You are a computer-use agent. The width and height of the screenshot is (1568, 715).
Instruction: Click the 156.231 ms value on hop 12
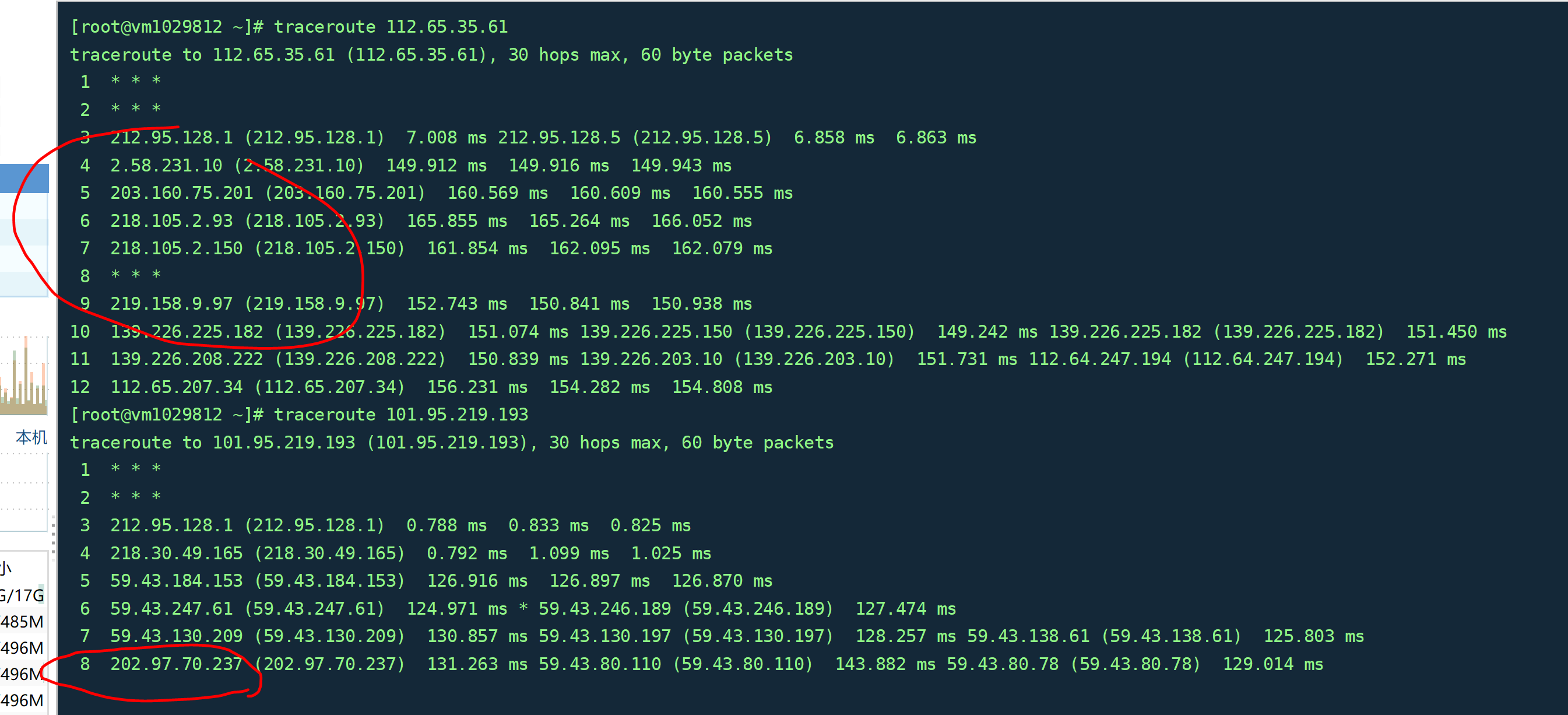477,387
